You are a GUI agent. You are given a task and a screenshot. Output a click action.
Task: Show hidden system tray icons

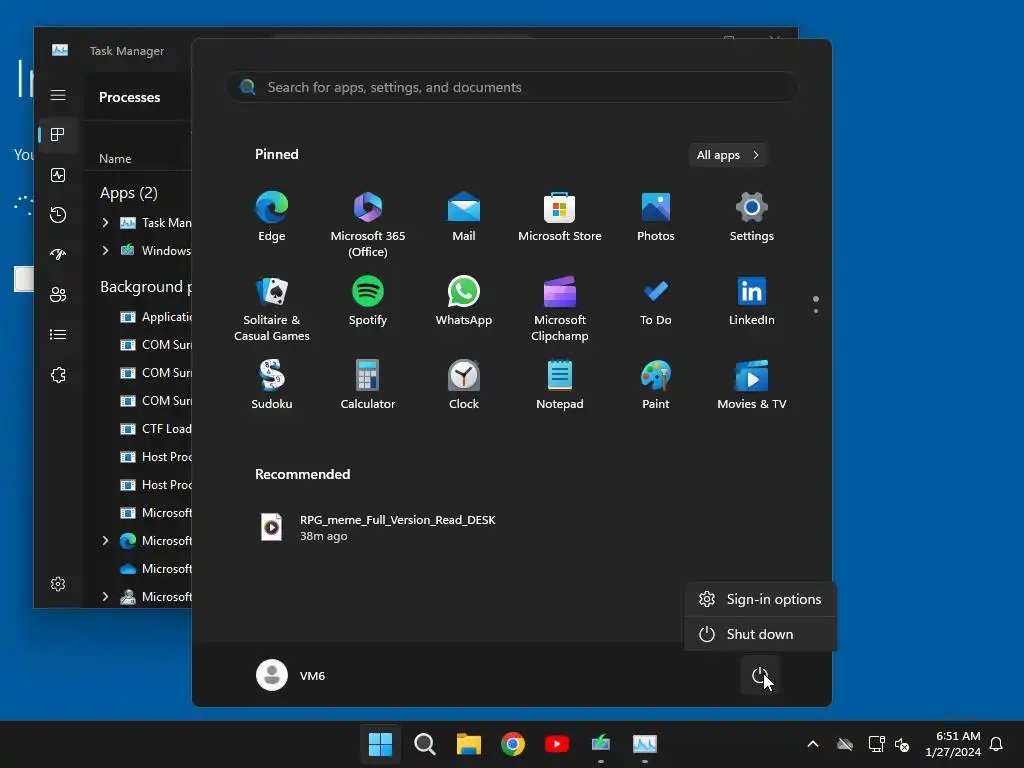pyautogui.click(x=813, y=744)
